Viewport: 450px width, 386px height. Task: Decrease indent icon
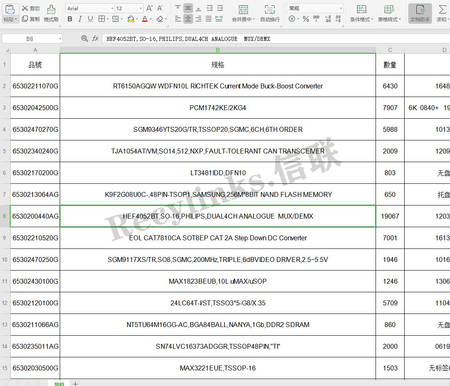[x=210, y=8]
